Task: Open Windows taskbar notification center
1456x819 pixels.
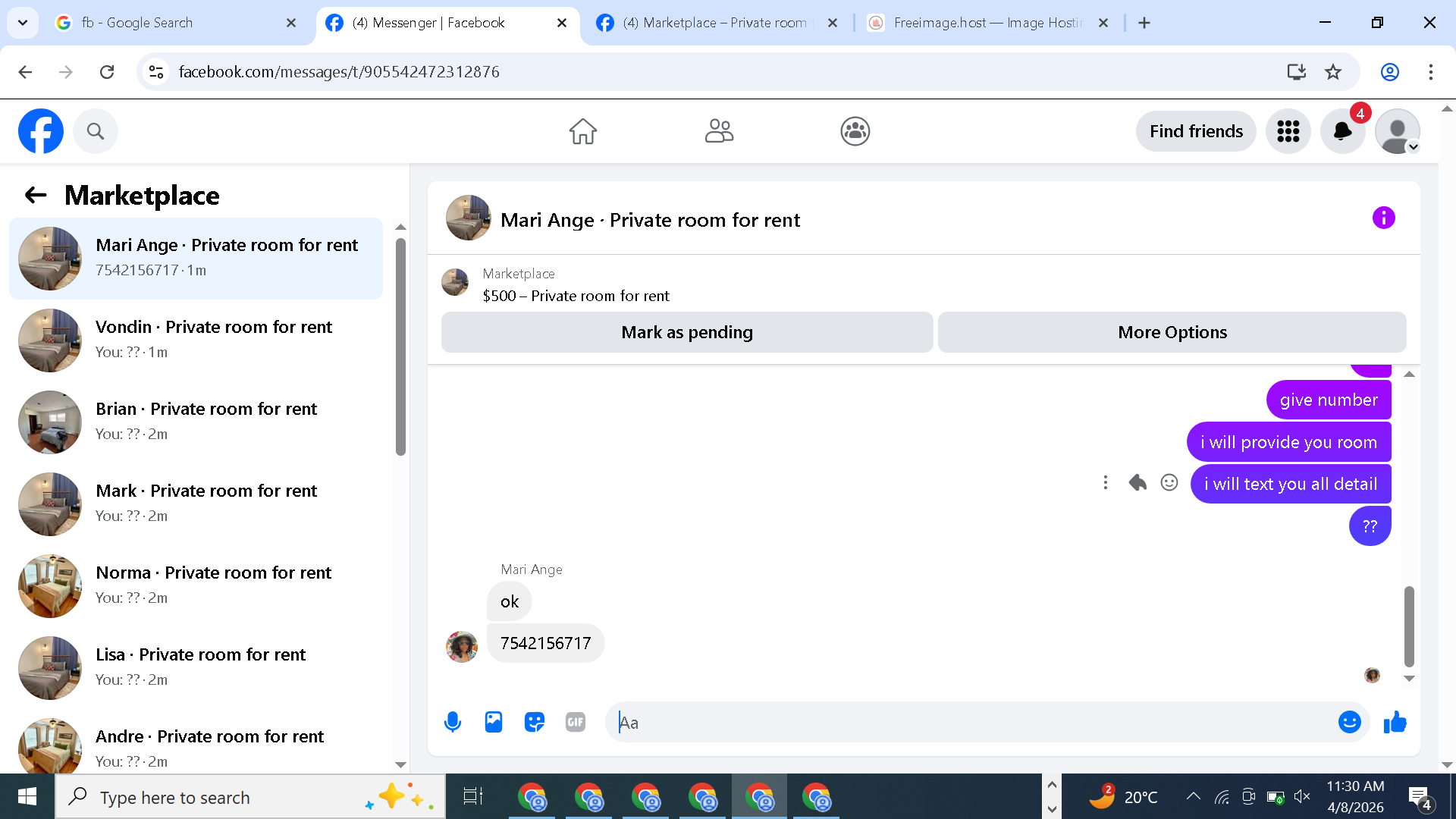Action: tap(1420, 797)
